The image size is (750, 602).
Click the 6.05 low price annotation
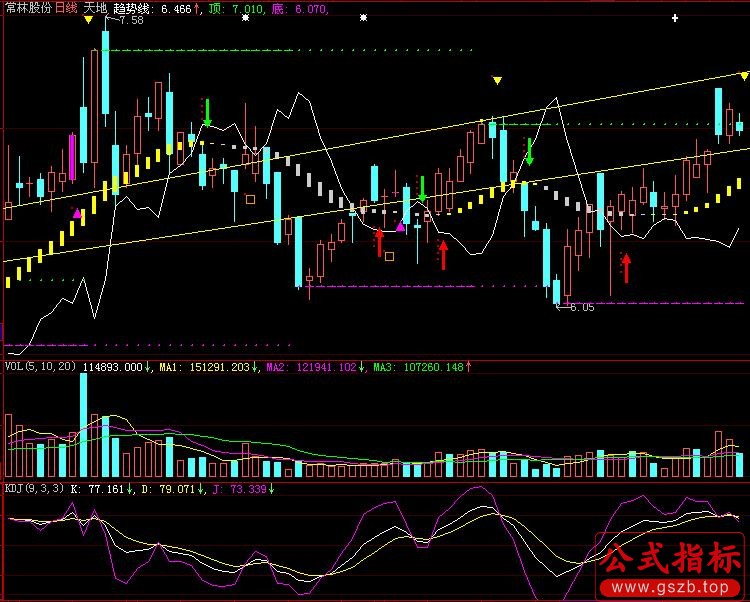point(580,307)
